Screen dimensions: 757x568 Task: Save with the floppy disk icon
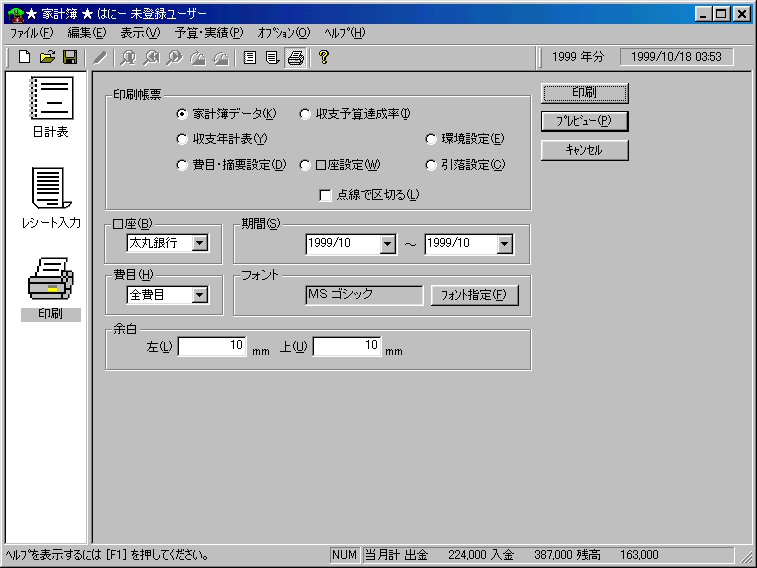click(x=70, y=57)
